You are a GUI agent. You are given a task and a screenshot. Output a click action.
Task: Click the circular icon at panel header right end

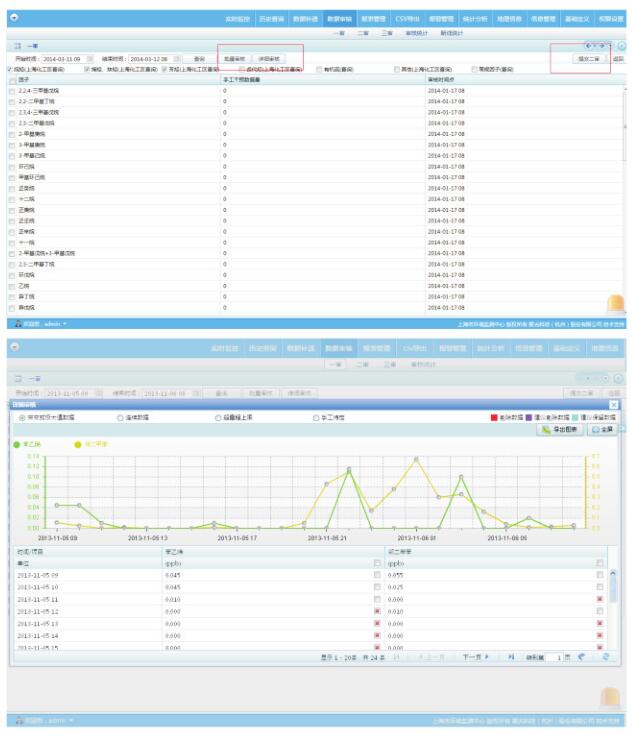[x=622, y=46]
